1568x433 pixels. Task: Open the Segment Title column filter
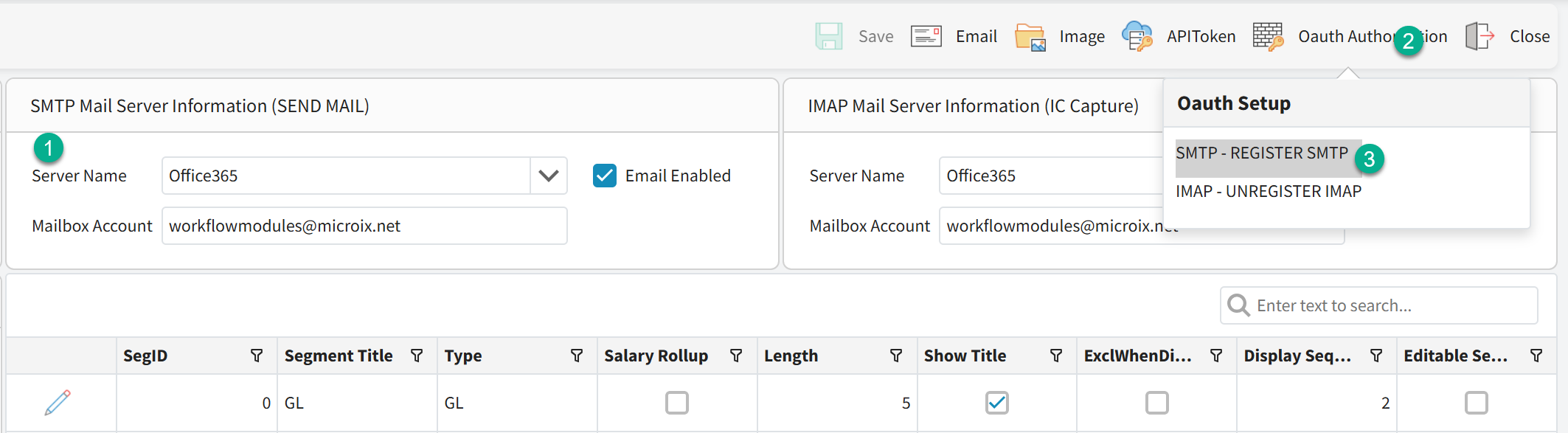coord(417,356)
